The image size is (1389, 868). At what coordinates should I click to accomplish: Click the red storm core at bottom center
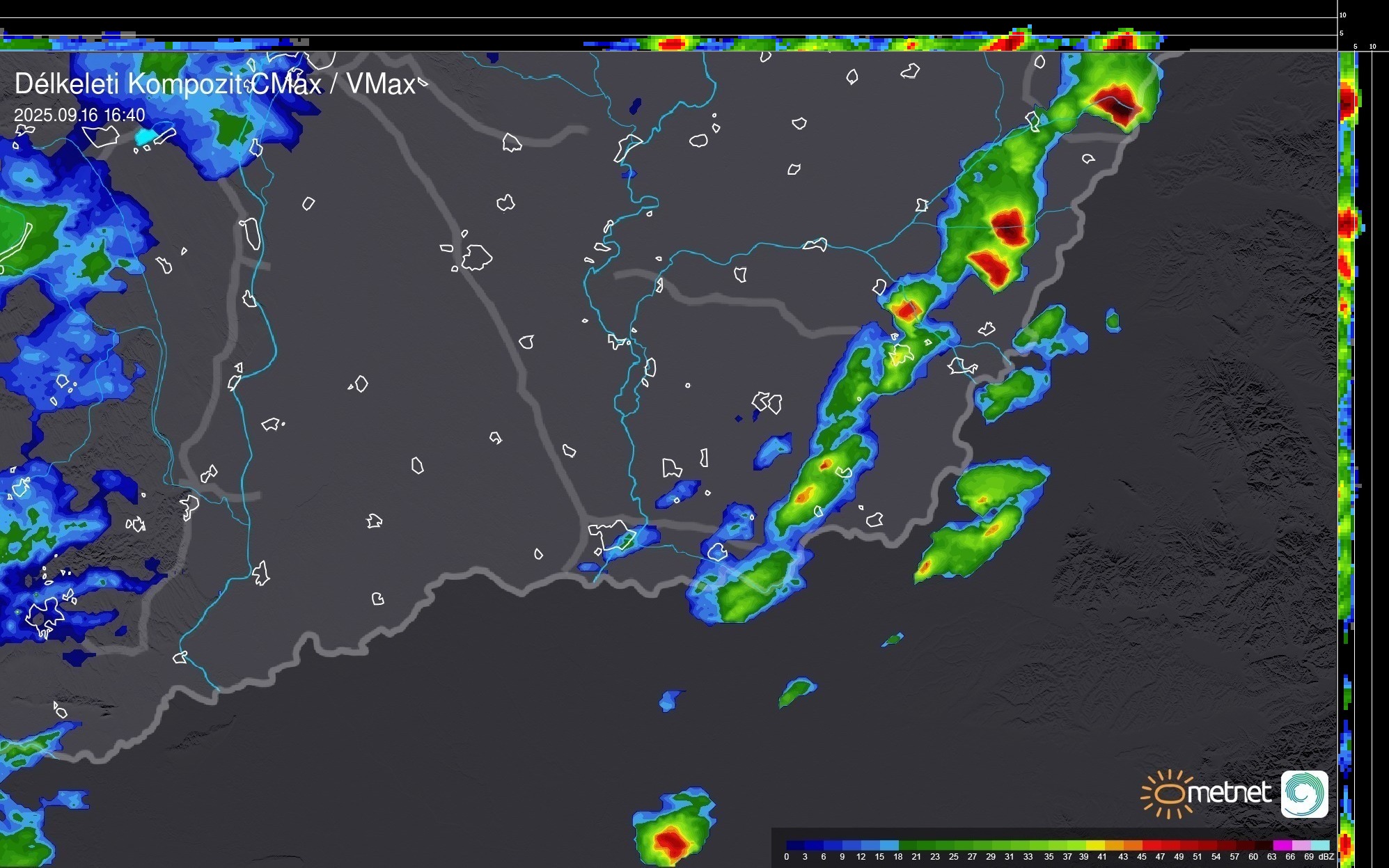tap(671, 842)
